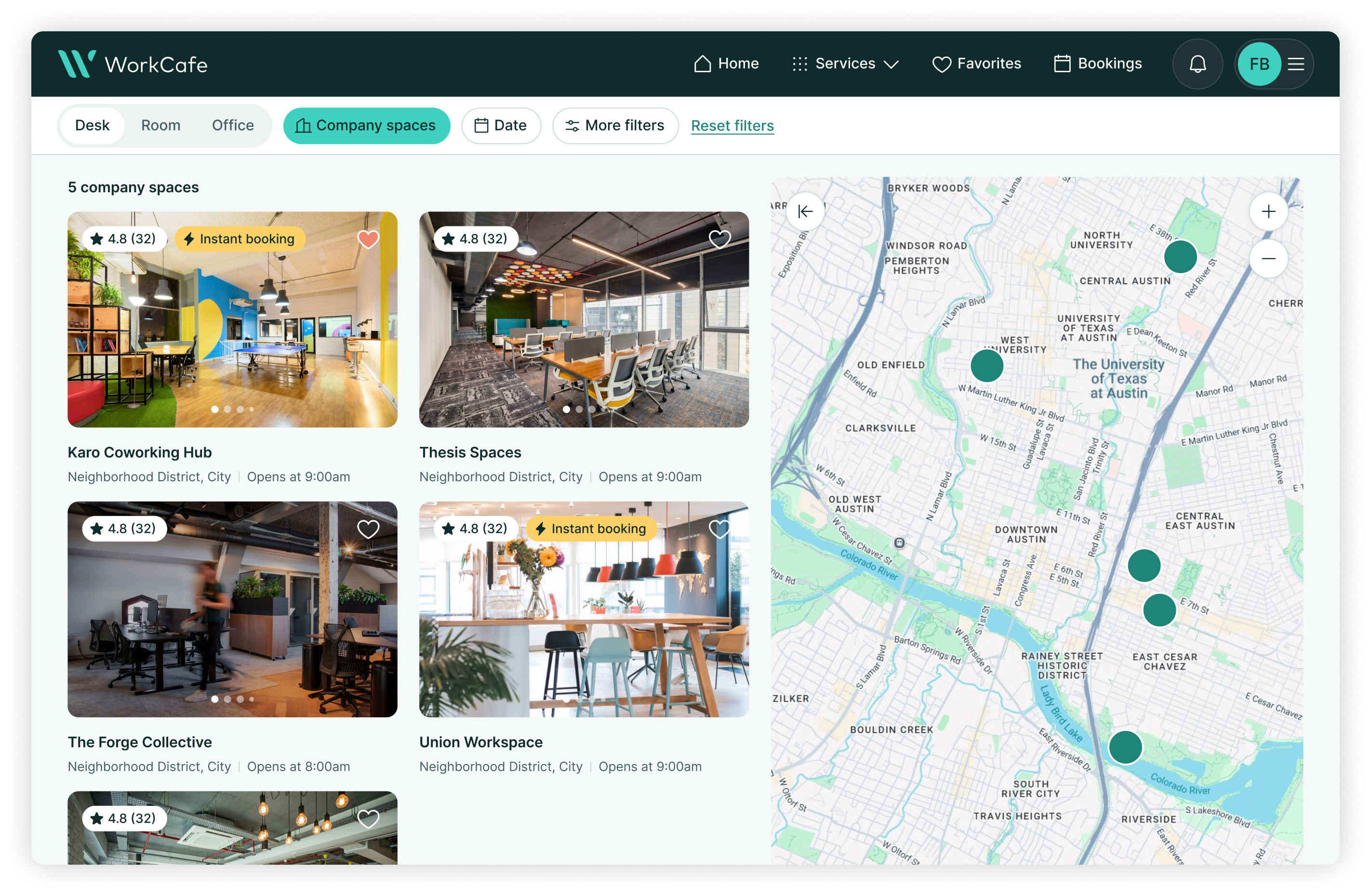Click the 4.8 rating badge on Union Workspace
The image size is (1371, 896).
pos(476,528)
